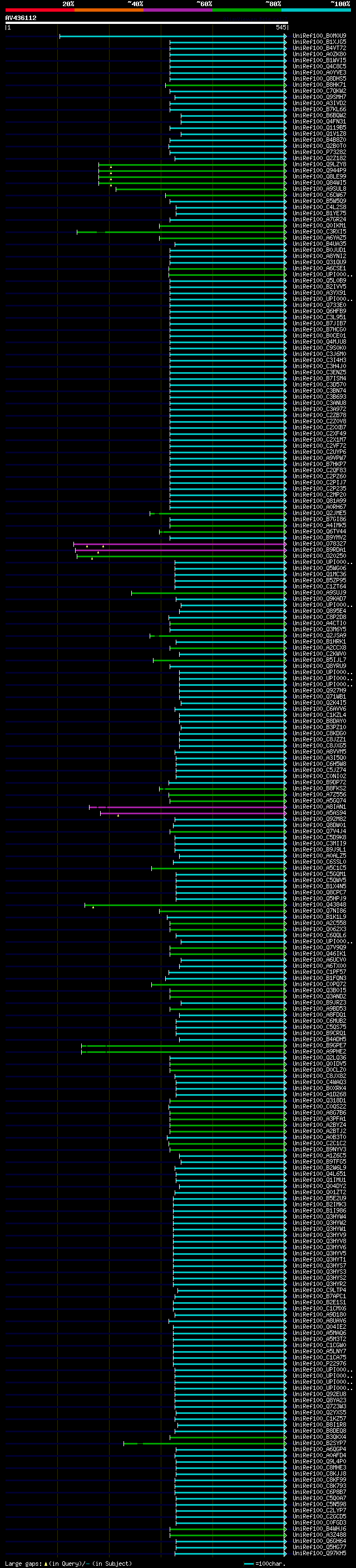Select hit label UniRef100_A5AS94
The width and height of the screenshot is (356, 1568).
319,813
